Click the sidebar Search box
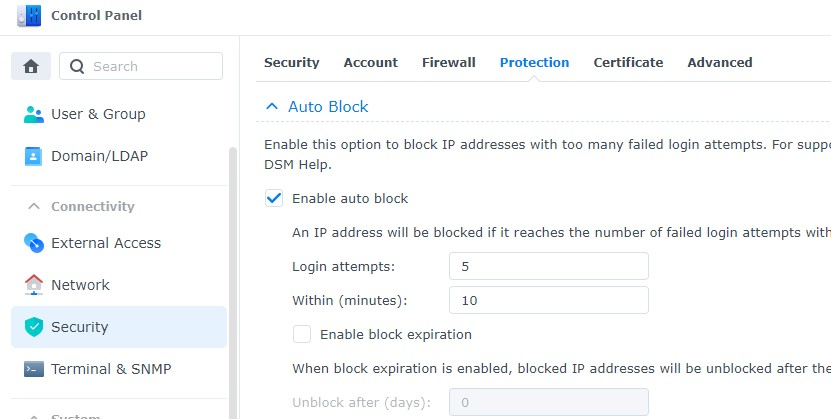This screenshot has width=831, height=419. click(x=150, y=66)
